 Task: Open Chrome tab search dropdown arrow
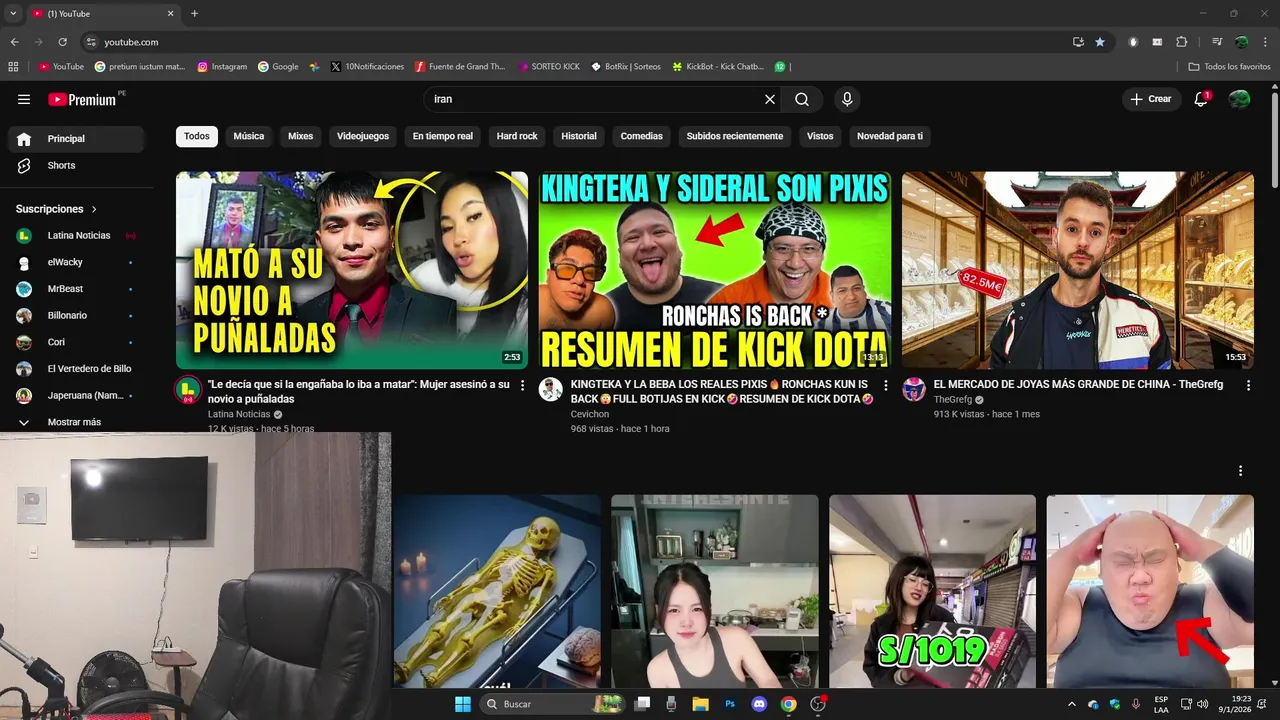click(x=13, y=14)
